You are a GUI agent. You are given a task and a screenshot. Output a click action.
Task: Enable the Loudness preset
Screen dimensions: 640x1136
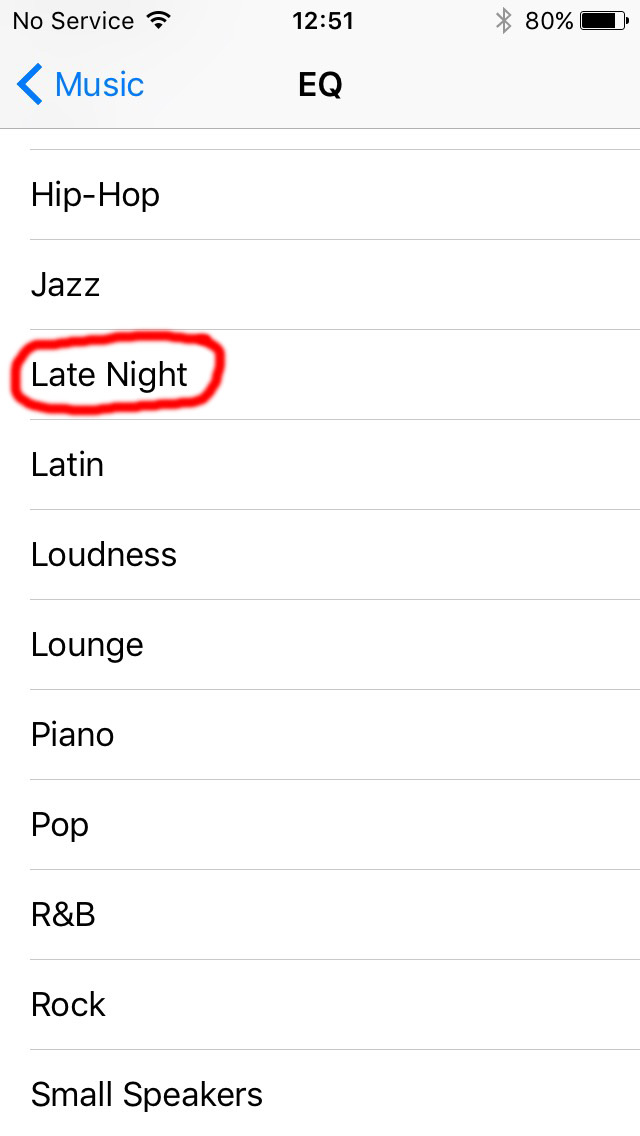[x=320, y=554]
